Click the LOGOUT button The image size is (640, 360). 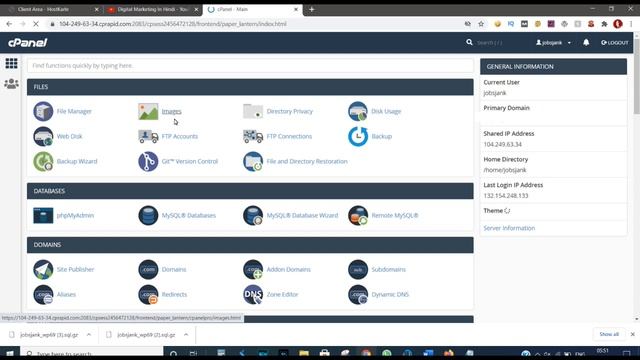[x=615, y=42]
